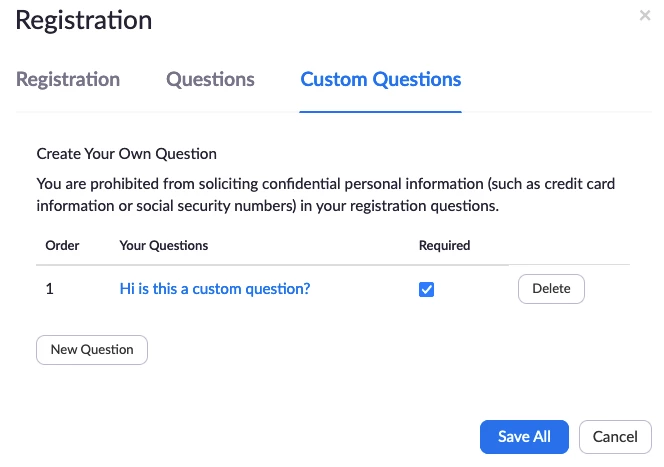
Task: Switch to the Registration tab
Action: point(68,80)
